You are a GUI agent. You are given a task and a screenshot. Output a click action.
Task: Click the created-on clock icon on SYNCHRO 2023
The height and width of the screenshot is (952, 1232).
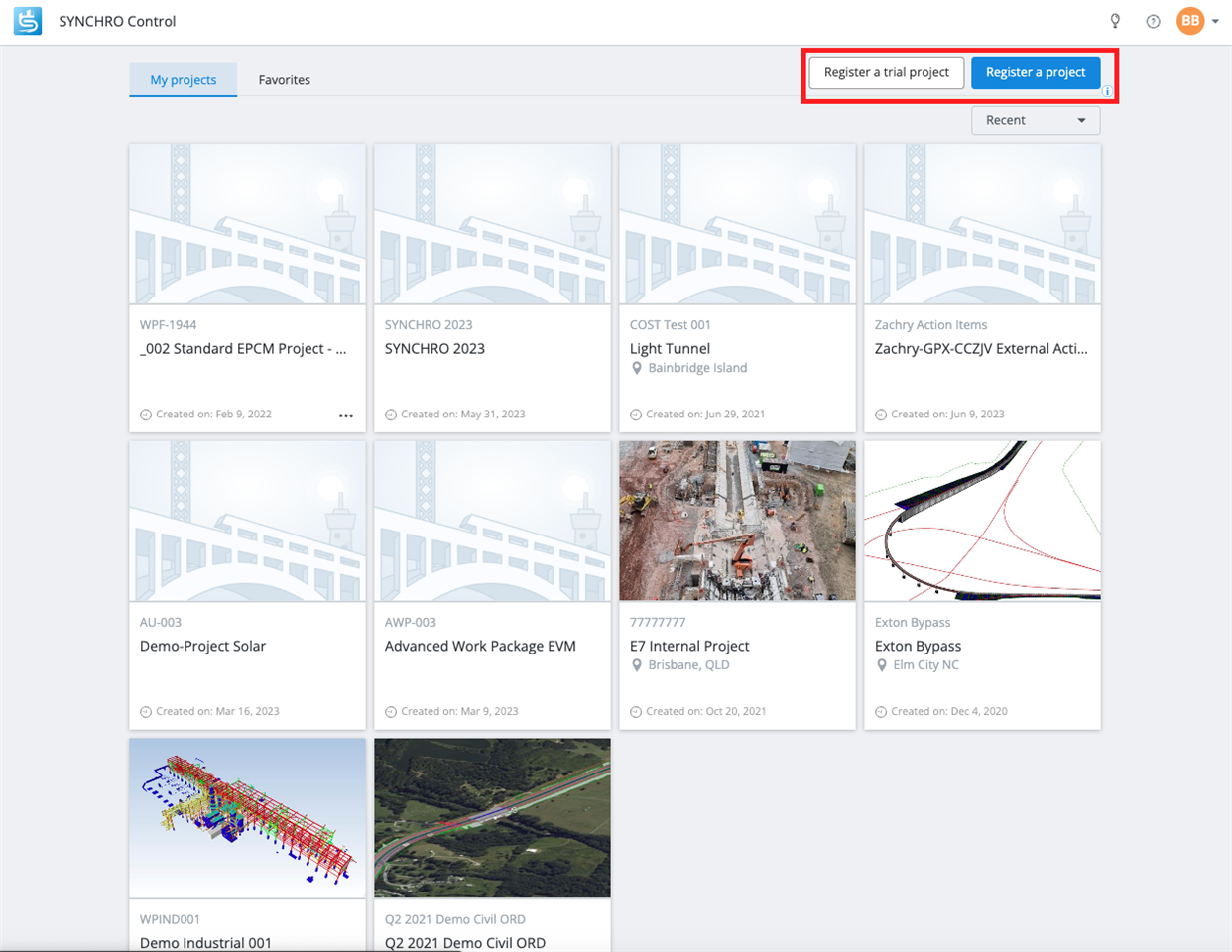click(390, 414)
